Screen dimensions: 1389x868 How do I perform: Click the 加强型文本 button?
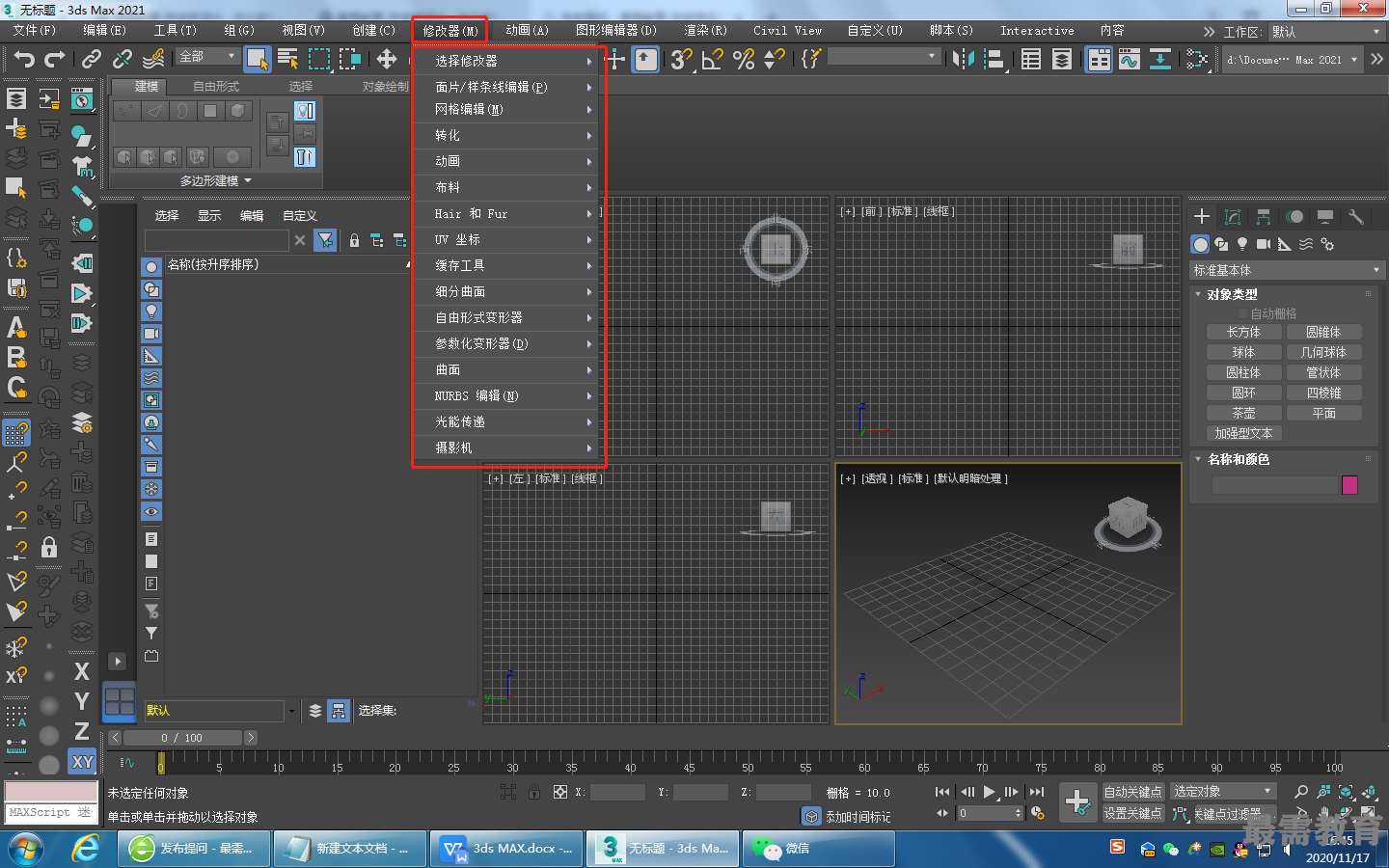pos(1243,433)
